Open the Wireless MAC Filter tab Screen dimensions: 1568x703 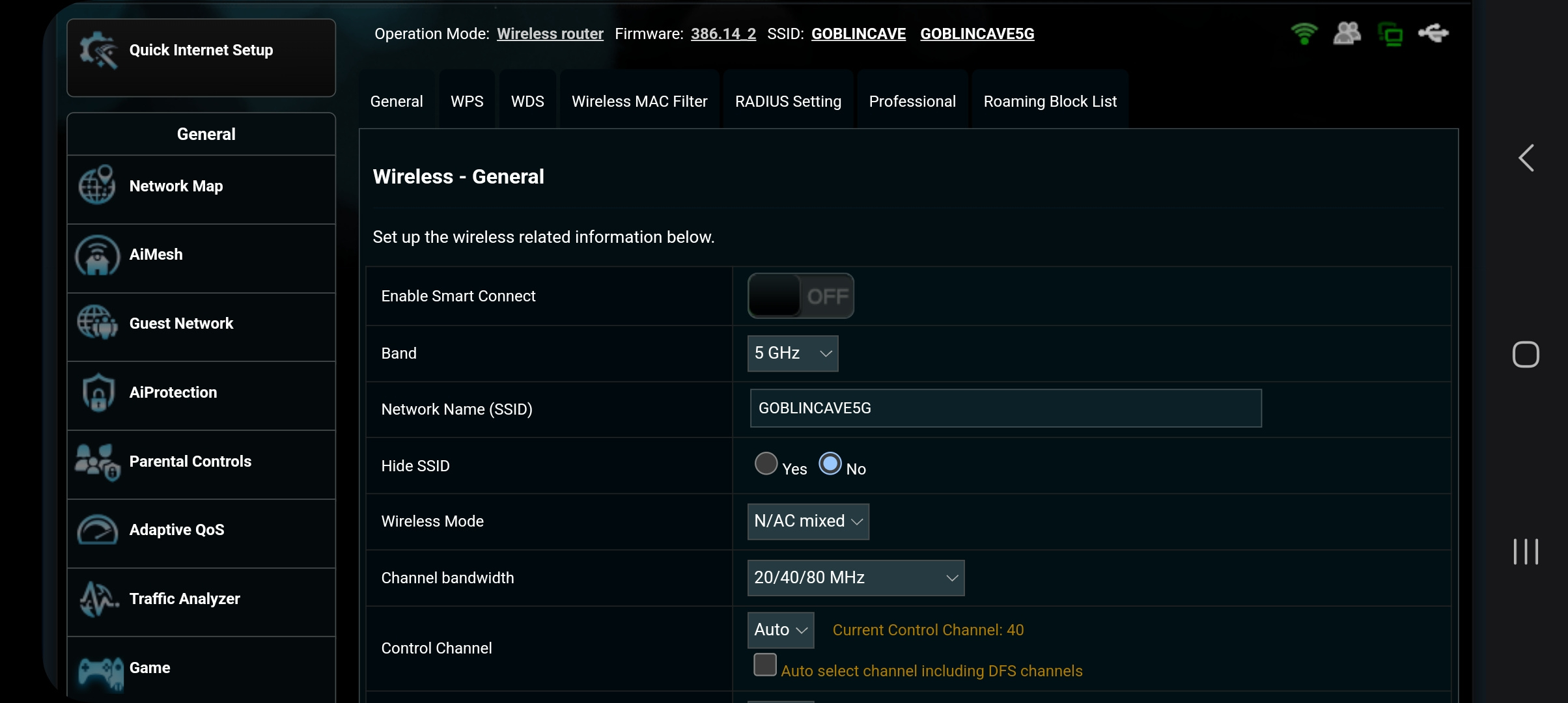[x=639, y=102]
